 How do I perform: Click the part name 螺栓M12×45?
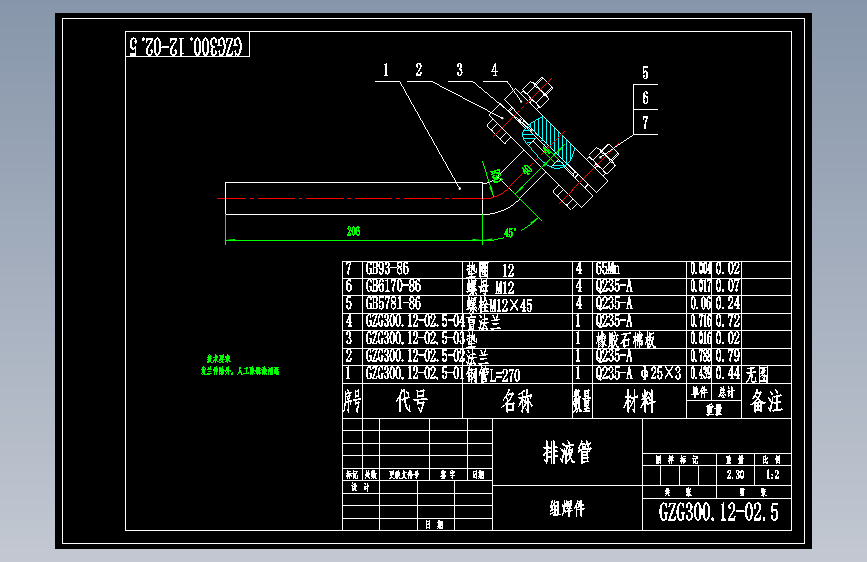pos(499,305)
